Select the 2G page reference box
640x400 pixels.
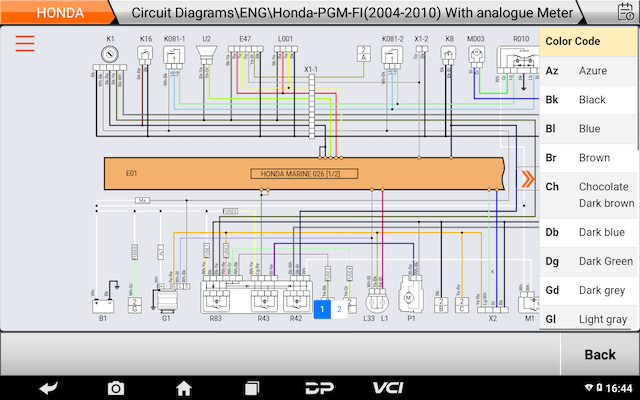(x=135, y=305)
